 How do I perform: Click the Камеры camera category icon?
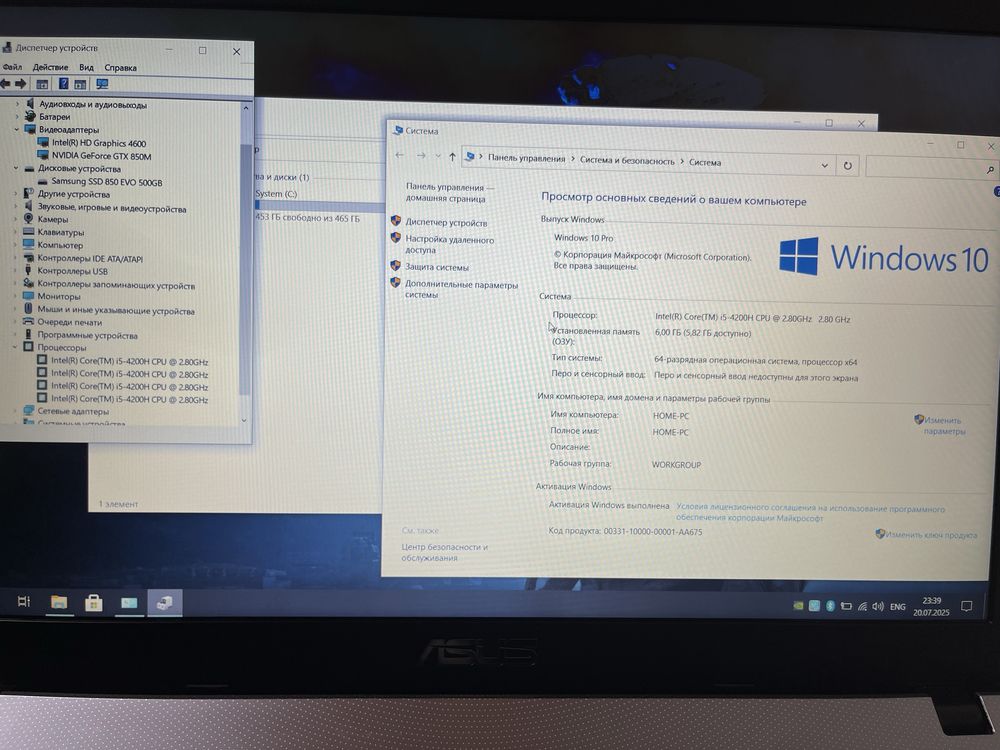coord(28,219)
